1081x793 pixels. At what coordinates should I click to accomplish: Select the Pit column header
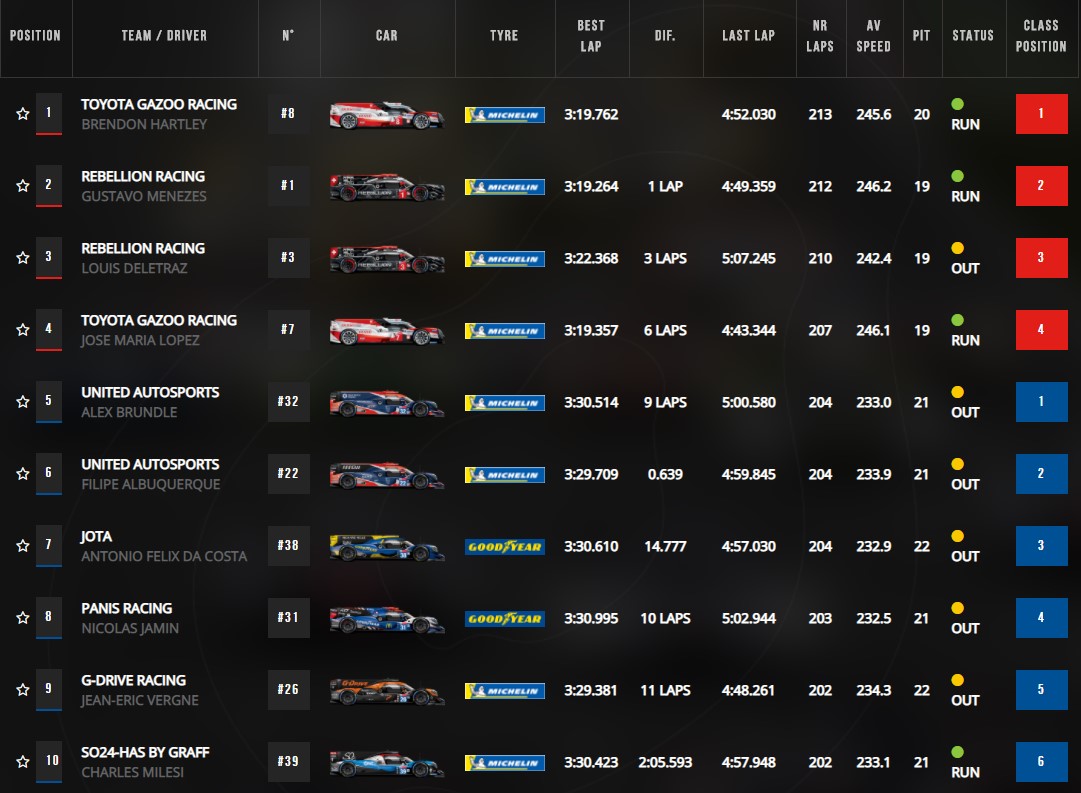click(x=922, y=36)
